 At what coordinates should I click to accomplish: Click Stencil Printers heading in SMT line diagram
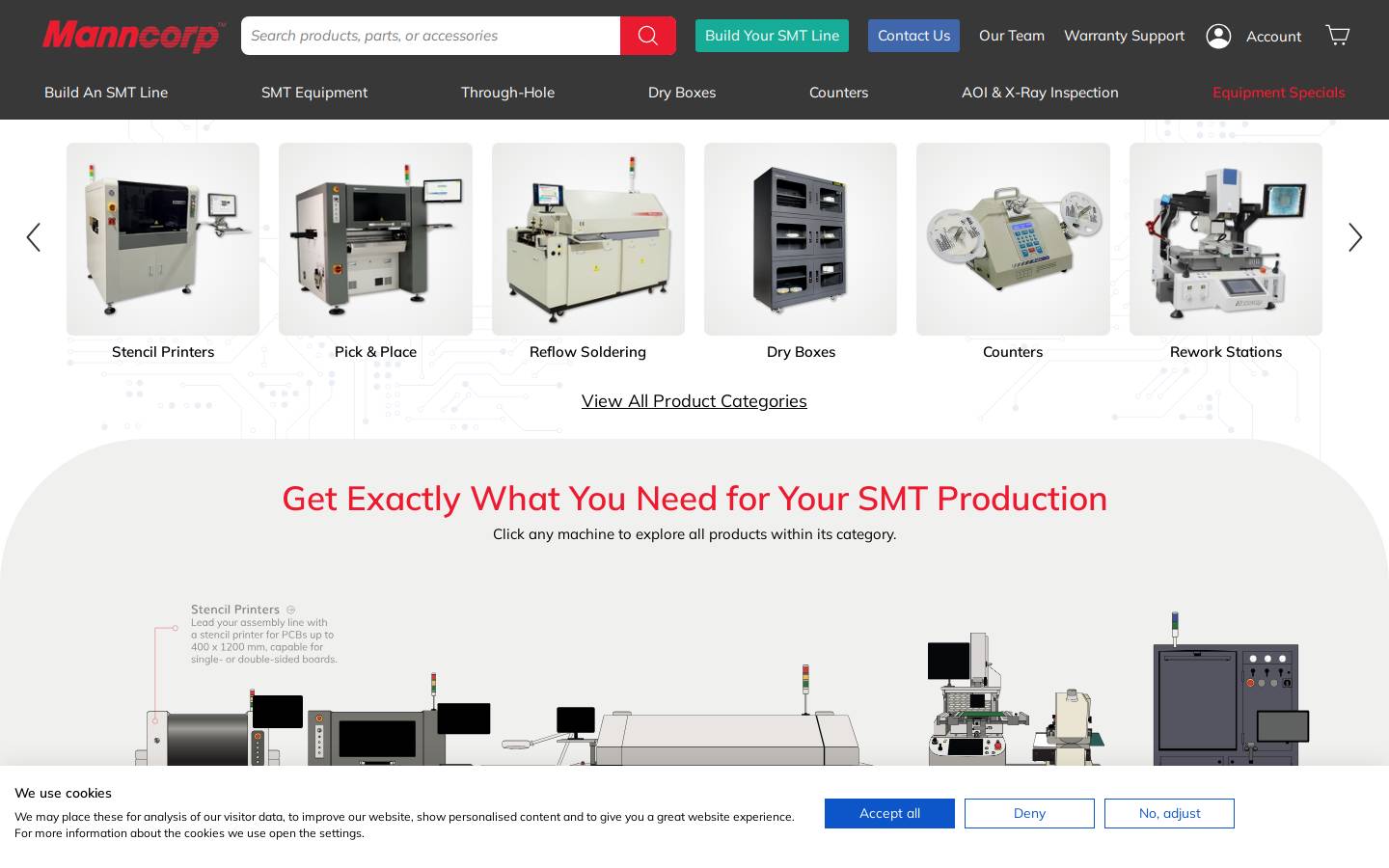click(235, 610)
